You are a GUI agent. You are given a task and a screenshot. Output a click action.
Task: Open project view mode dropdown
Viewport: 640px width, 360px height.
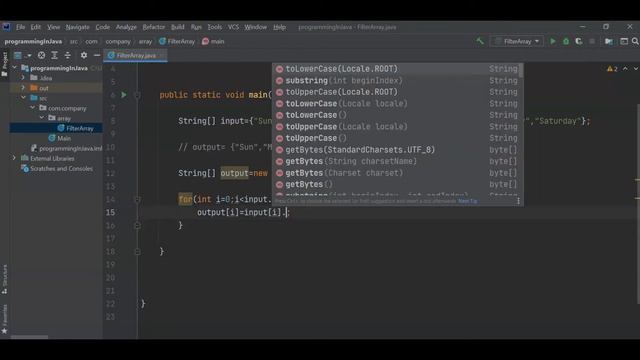22,55
